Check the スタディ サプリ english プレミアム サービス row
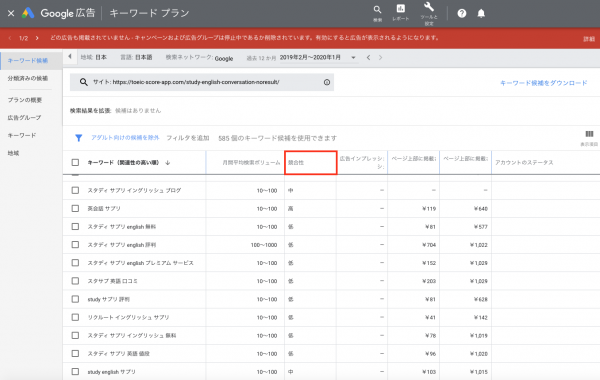This screenshot has width=600, height=380. [x=75, y=263]
